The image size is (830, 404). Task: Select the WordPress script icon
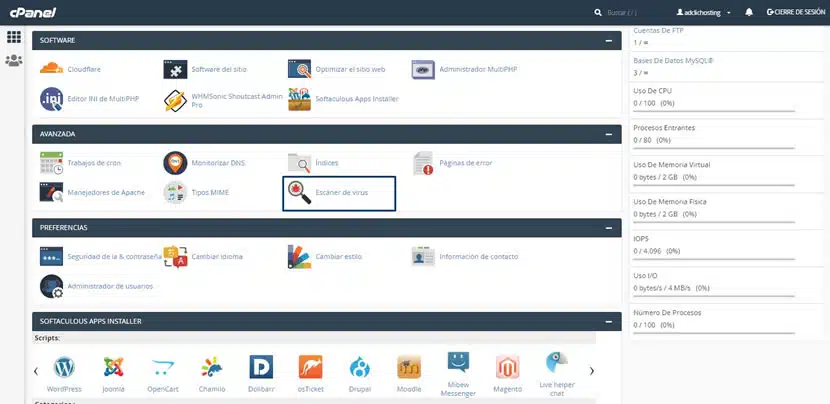point(65,367)
